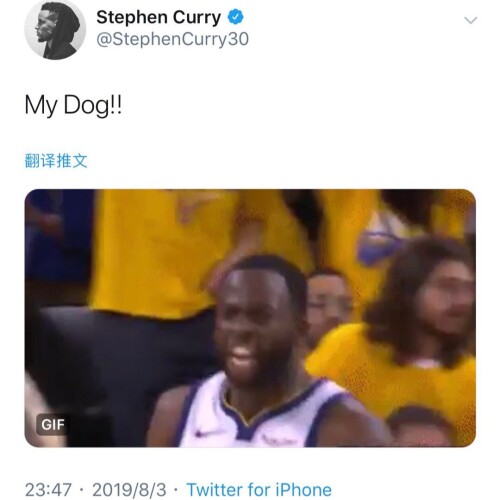Open Stephen Curry's profile avatar
This screenshot has width=500, height=500.
pos(55,29)
